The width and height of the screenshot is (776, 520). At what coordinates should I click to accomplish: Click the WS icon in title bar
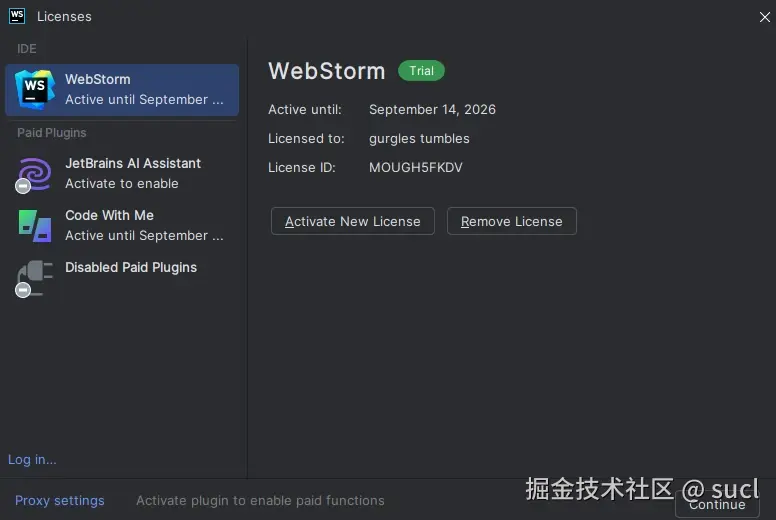pyautogui.click(x=17, y=16)
